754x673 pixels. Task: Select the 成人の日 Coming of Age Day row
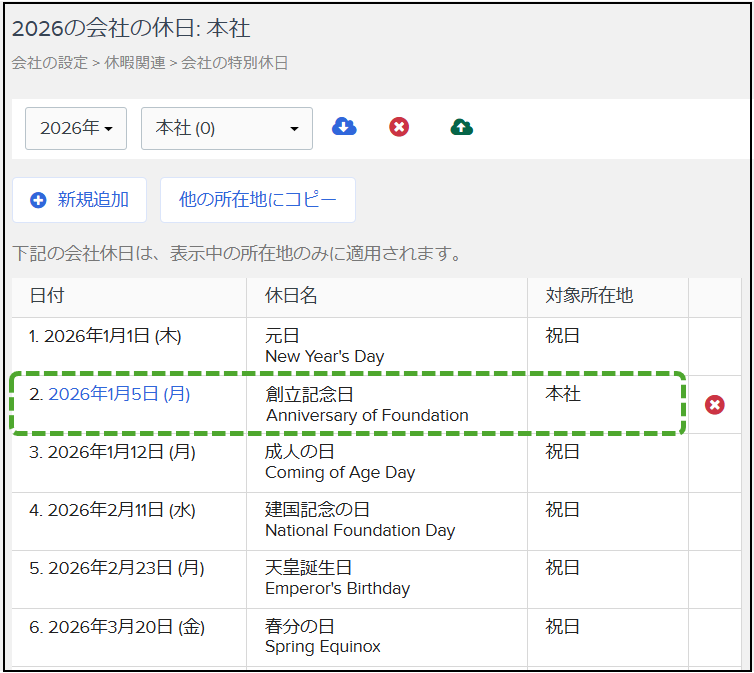(339, 462)
